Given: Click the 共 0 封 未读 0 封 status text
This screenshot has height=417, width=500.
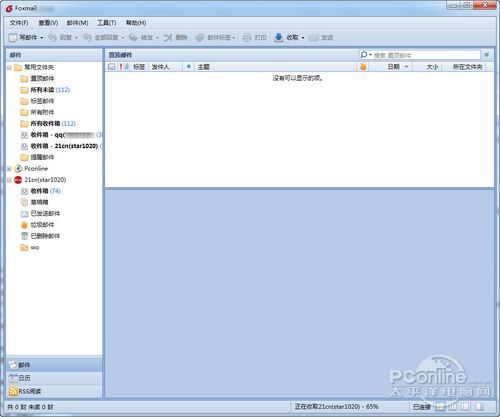Looking at the screenshot, I should point(30,407).
